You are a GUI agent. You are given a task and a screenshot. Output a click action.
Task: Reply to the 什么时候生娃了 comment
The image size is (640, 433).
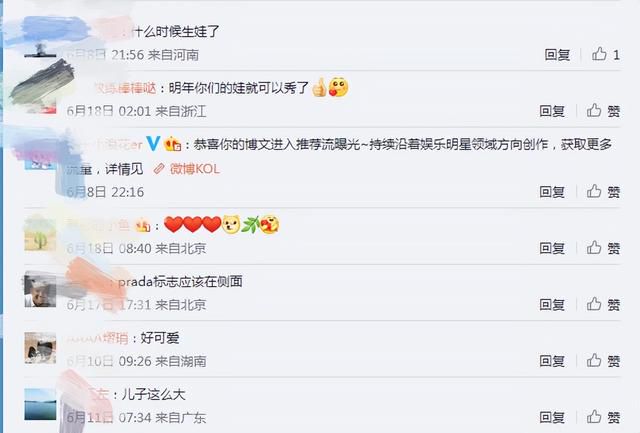tap(557, 54)
